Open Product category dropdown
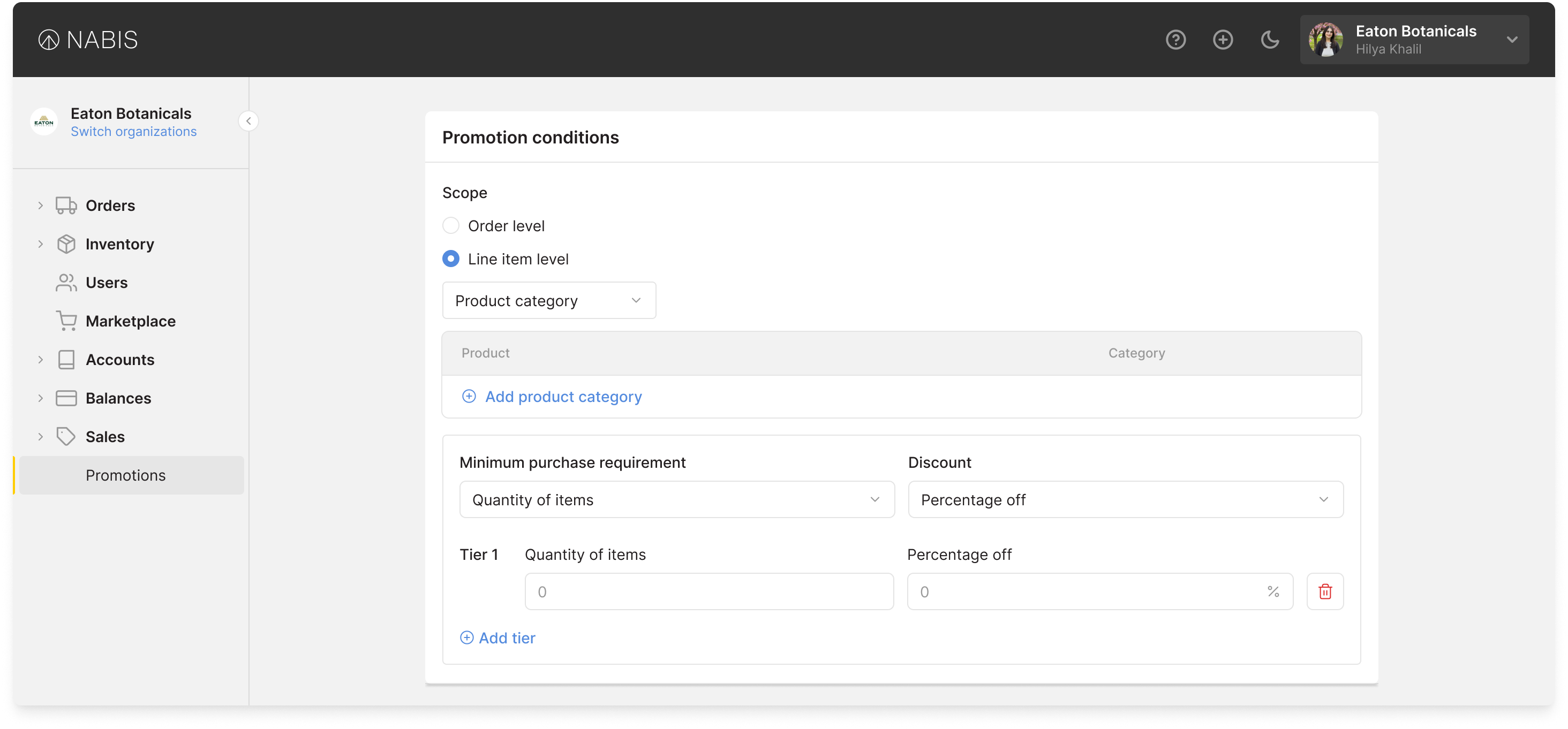 coord(548,300)
